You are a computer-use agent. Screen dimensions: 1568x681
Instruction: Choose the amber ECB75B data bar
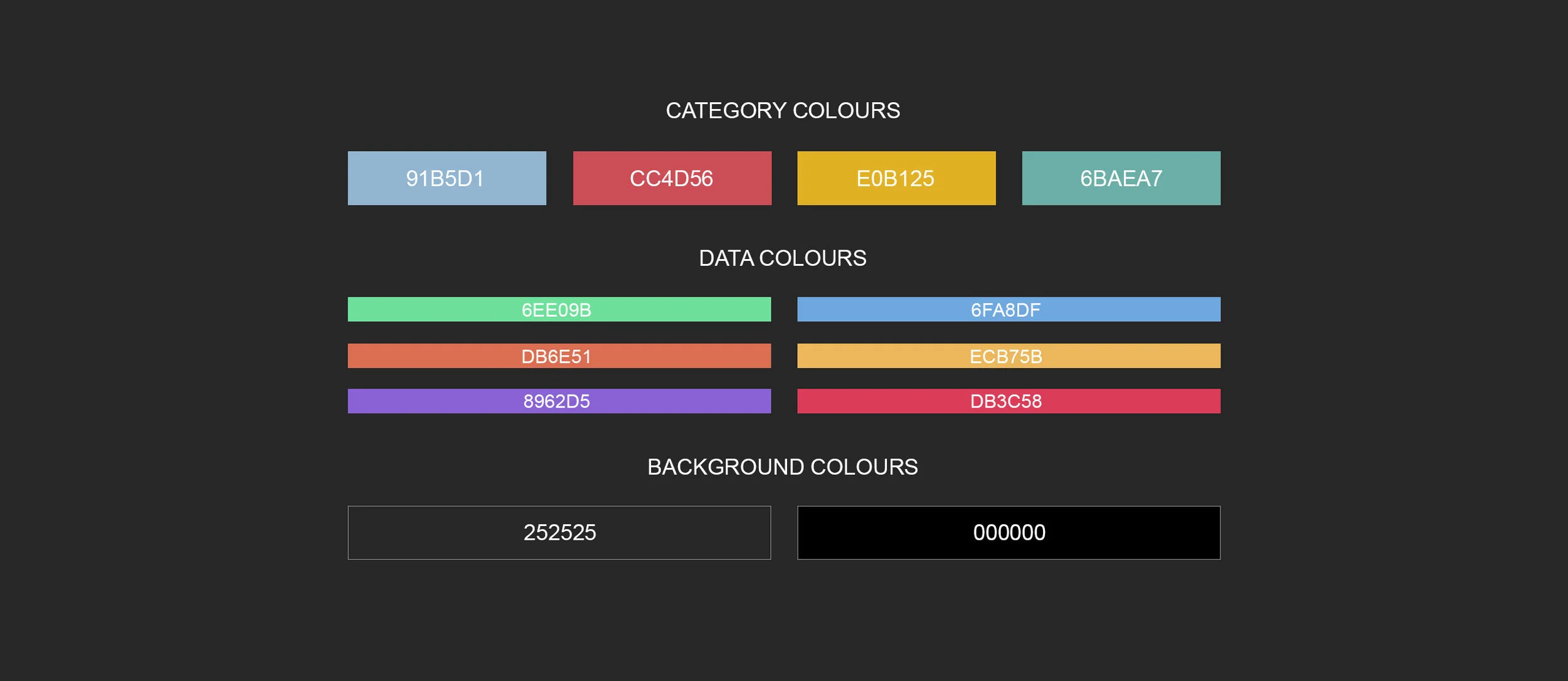1009,356
